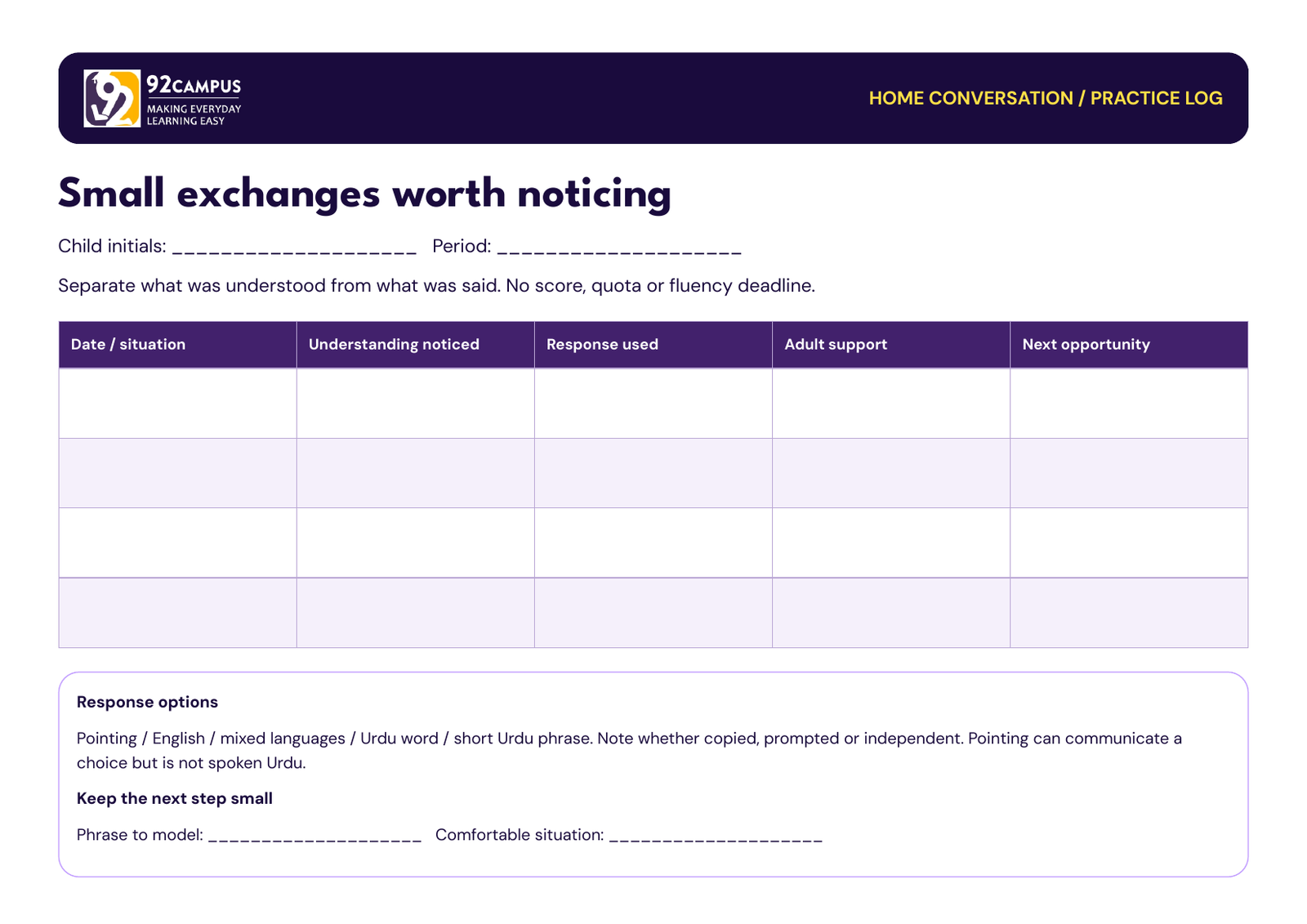Screen dimensions: 1307x924
Task: Click the 'Pointing / English / mixed languages' paragraph
Action: [629, 751]
